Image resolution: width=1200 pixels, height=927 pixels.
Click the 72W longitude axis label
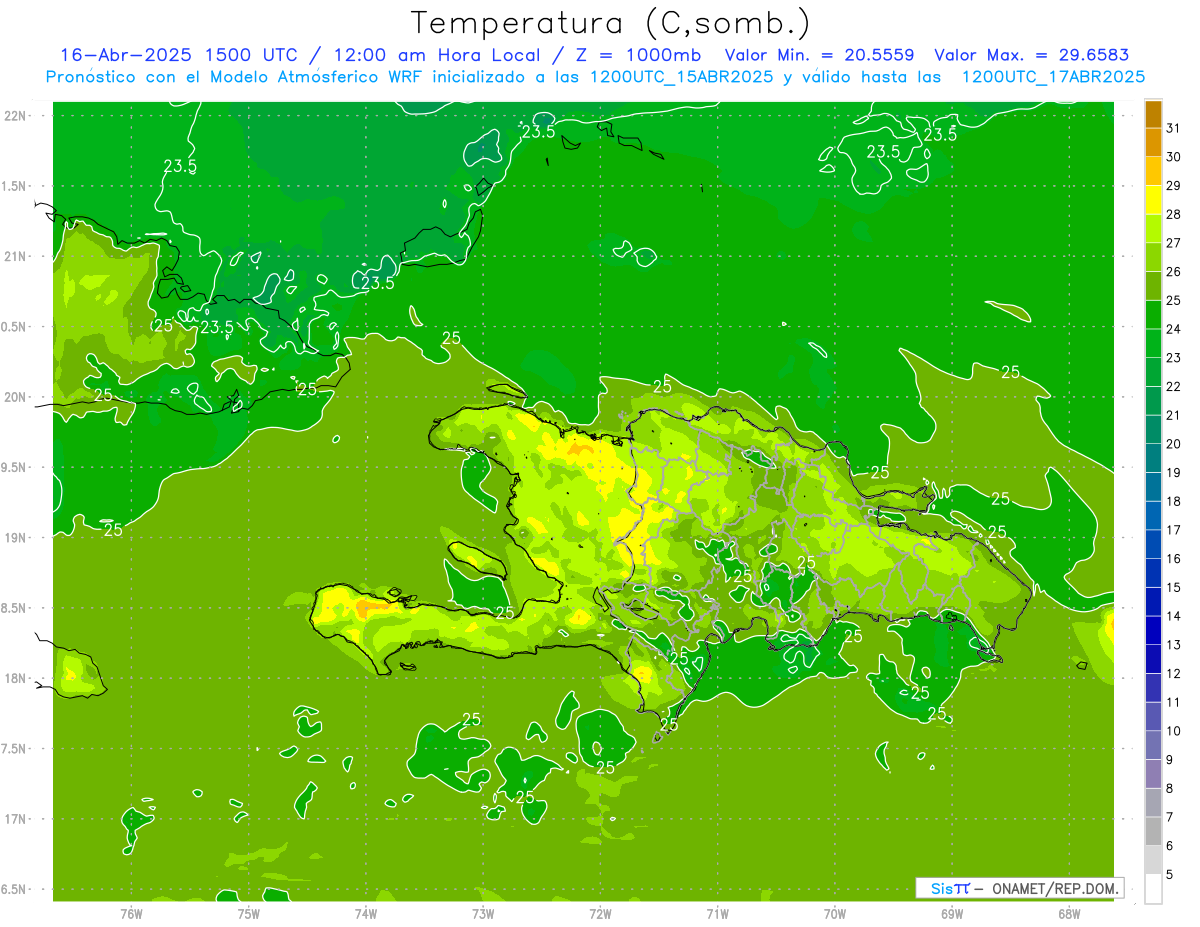600,914
